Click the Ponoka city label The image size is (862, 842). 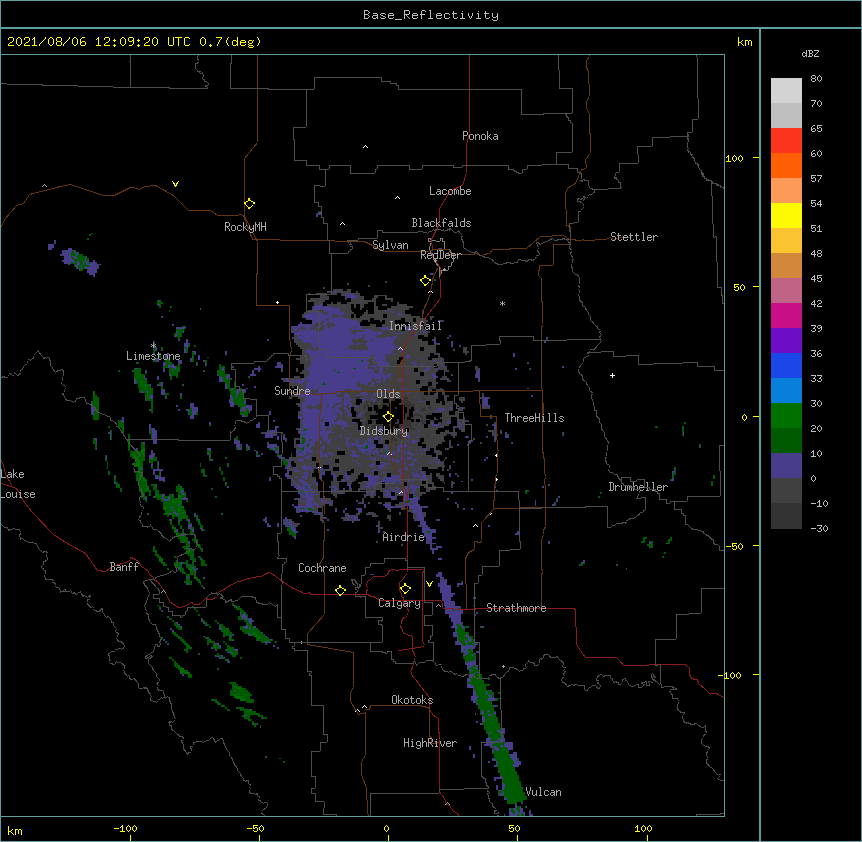coord(480,136)
